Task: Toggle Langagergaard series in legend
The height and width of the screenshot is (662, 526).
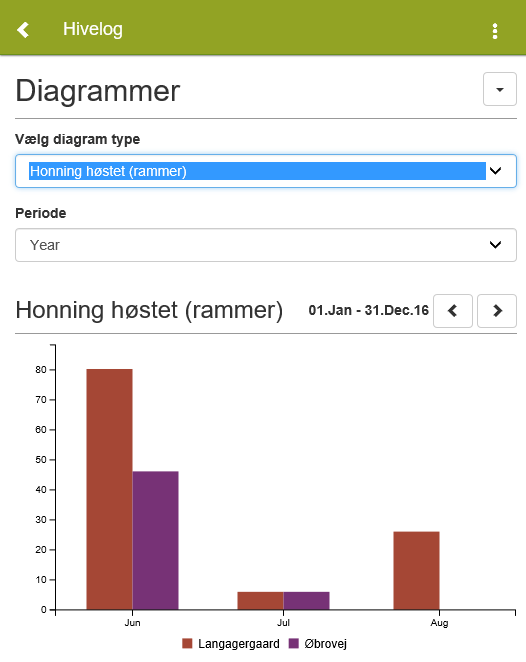Action: (x=239, y=644)
